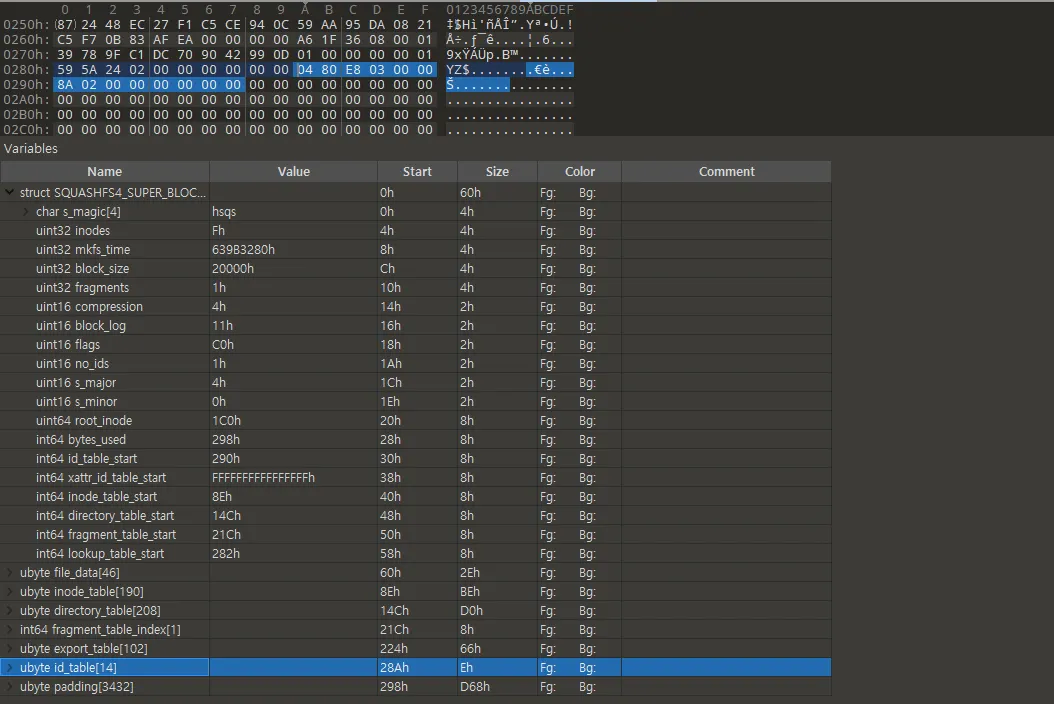Expand the ubyte padding[3432] entry
The width and height of the screenshot is (1054, 704).
click(x=10, y=687)
